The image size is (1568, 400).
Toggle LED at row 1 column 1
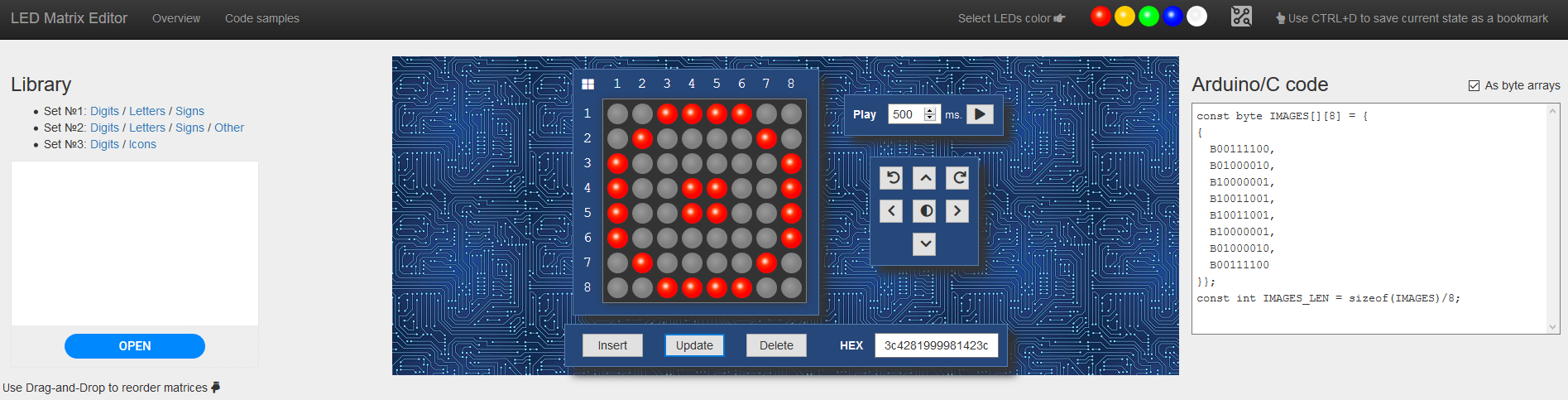click(x=617, y=113)
